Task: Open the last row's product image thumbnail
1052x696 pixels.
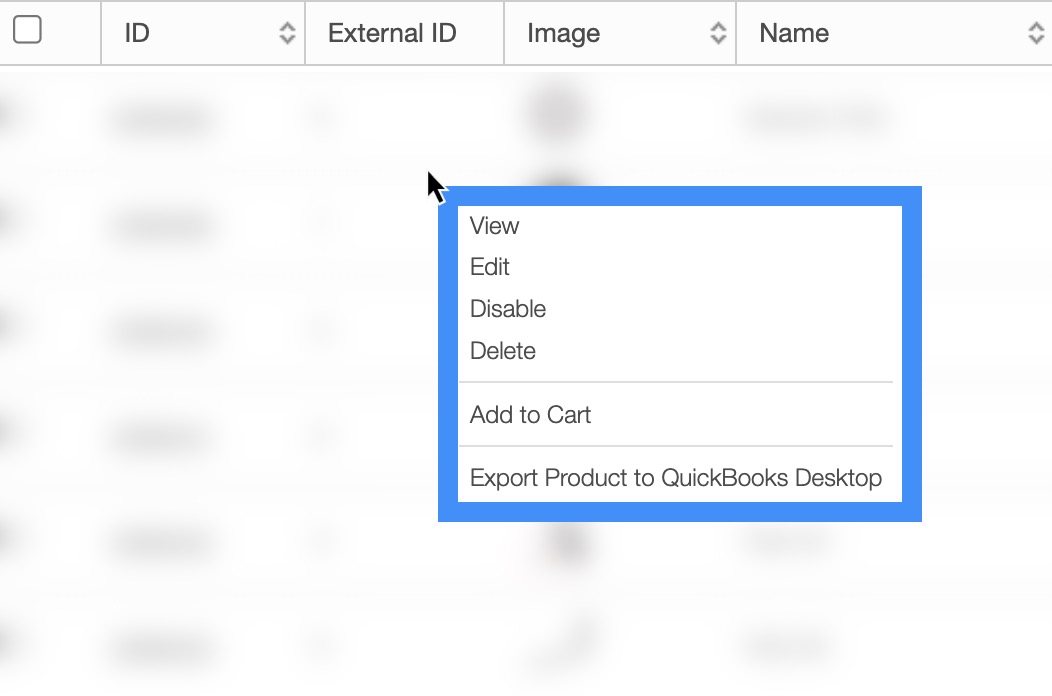Action: 562,647
